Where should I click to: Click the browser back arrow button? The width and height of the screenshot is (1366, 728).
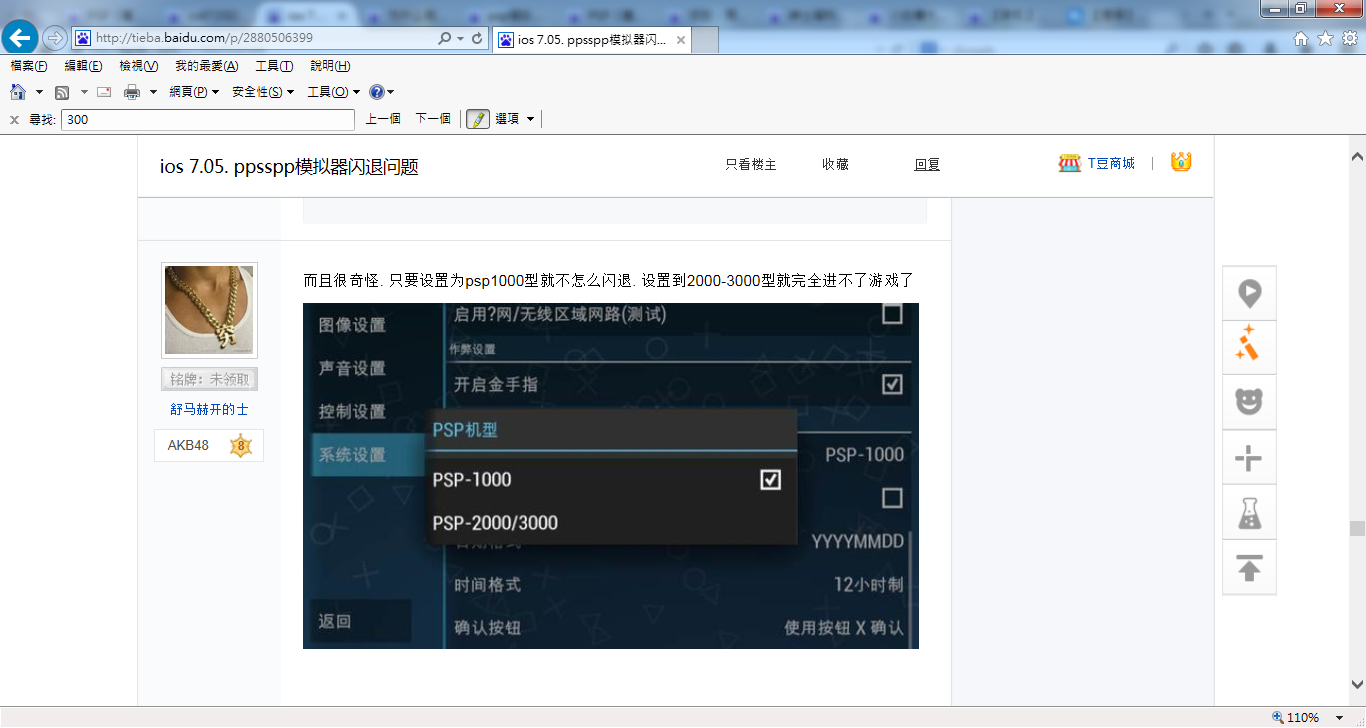click(20, 38)
